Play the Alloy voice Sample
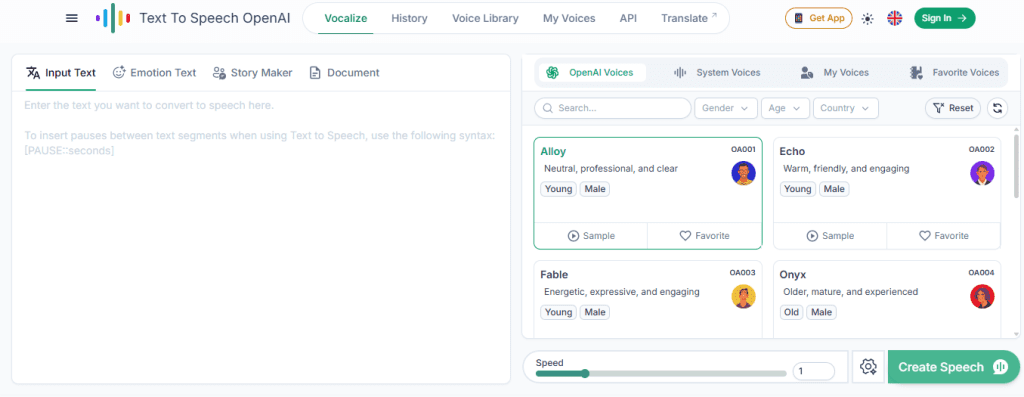The image size is (1024, 397). click(x=591, y=236)
